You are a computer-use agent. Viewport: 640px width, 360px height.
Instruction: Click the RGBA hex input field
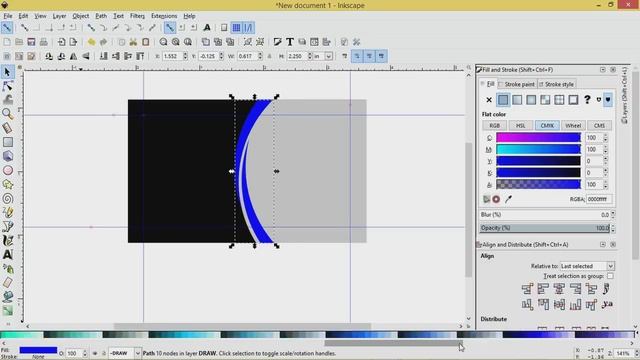click(599, 199)
